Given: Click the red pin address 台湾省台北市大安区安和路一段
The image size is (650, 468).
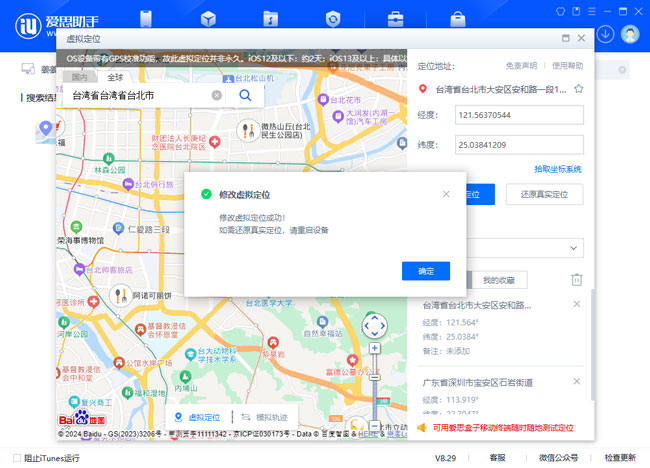Looking at the screenshot, I should pyautogui.click(x=500, y=89).
